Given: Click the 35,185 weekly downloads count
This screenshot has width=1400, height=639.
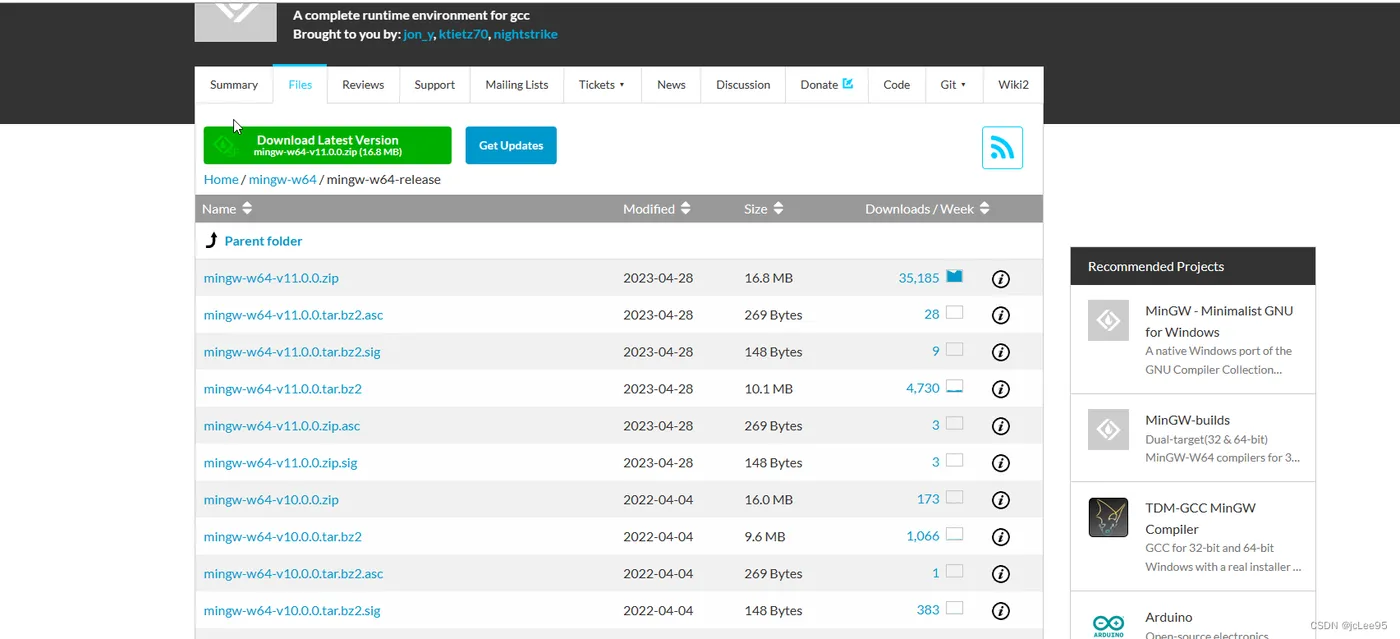Looking at the screenshot, I should click(x=919, y=278).
